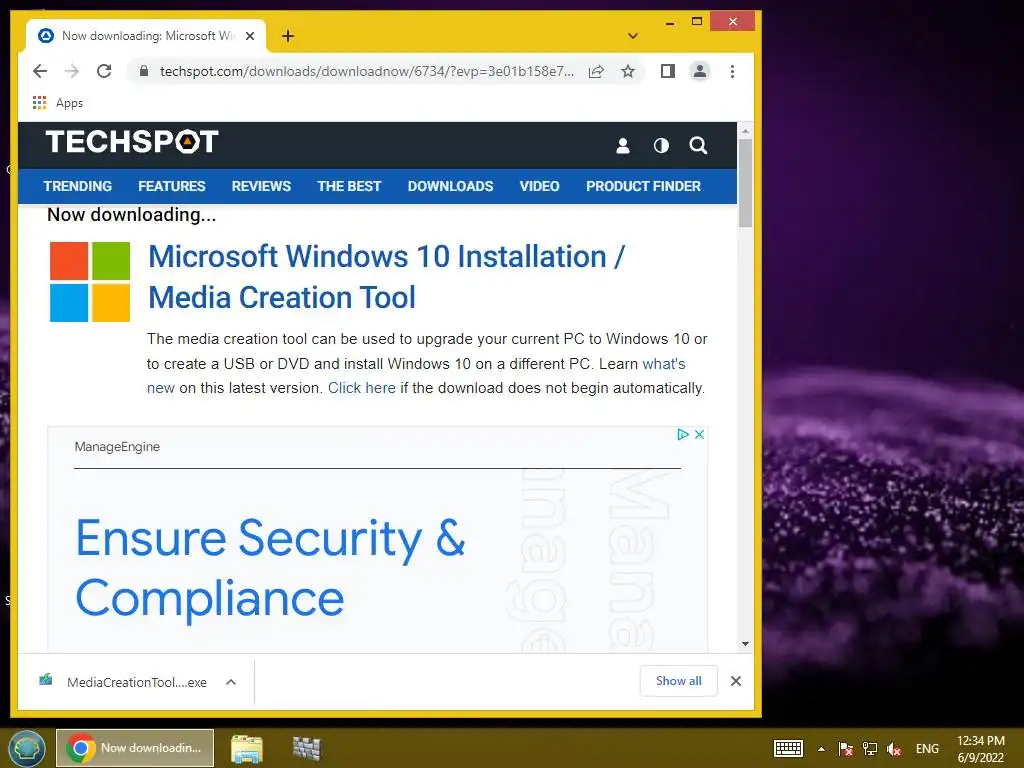Go back to the previous page
Image resolution: width=1024 pixels, height=768 pixels.
40,71
